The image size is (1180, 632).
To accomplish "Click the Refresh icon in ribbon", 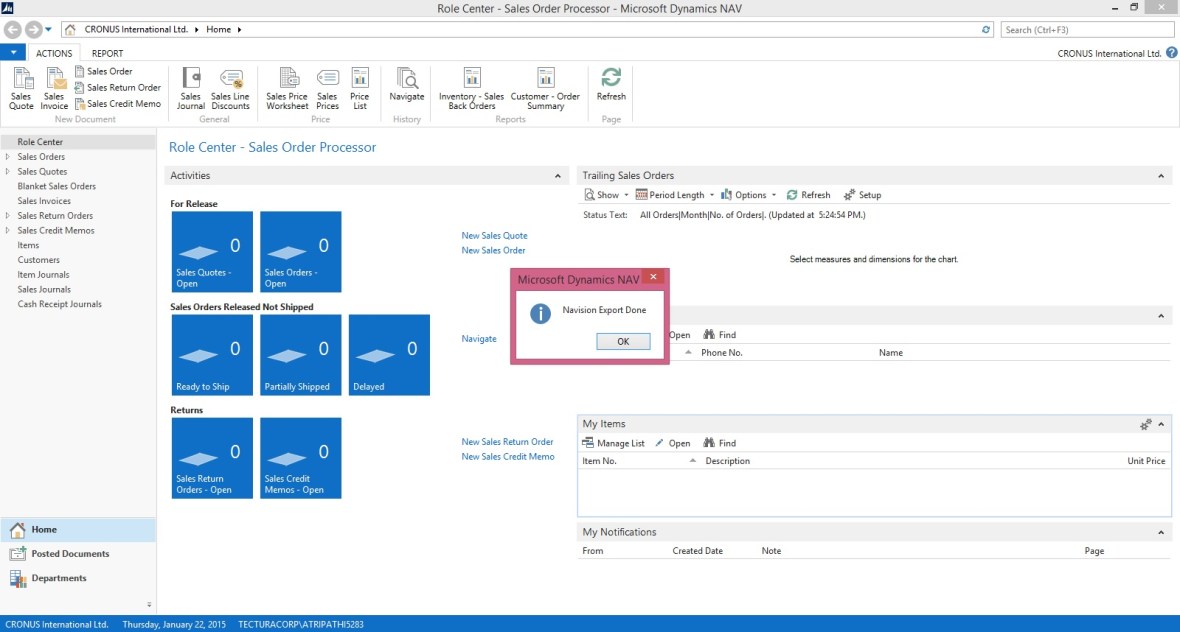I will click(611, 85).
